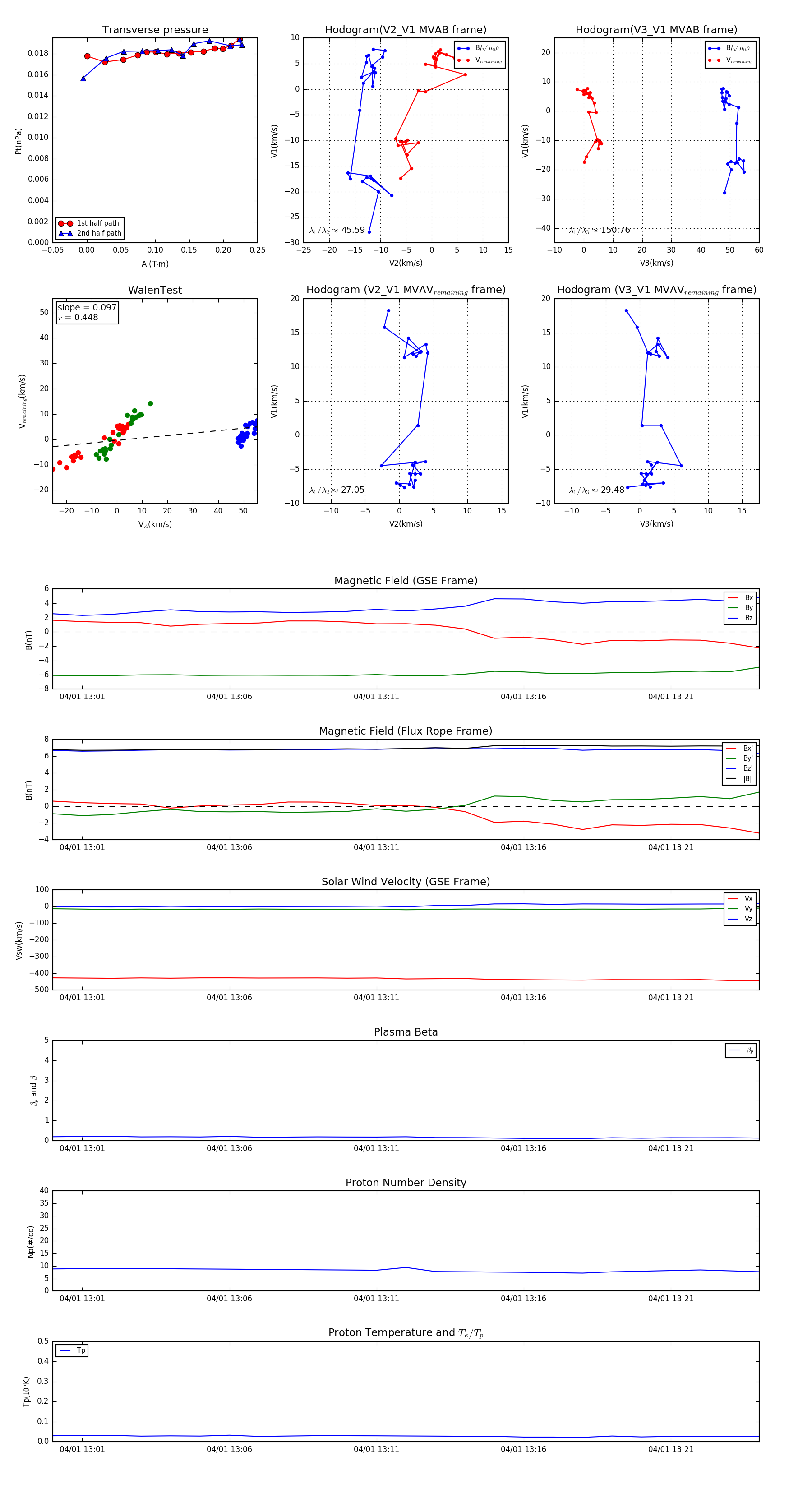Click the 'Hodogram(V3_V1 MVAB frame)' title
The height and width of the screenshot is (1489, 812).
coord(656,30)
